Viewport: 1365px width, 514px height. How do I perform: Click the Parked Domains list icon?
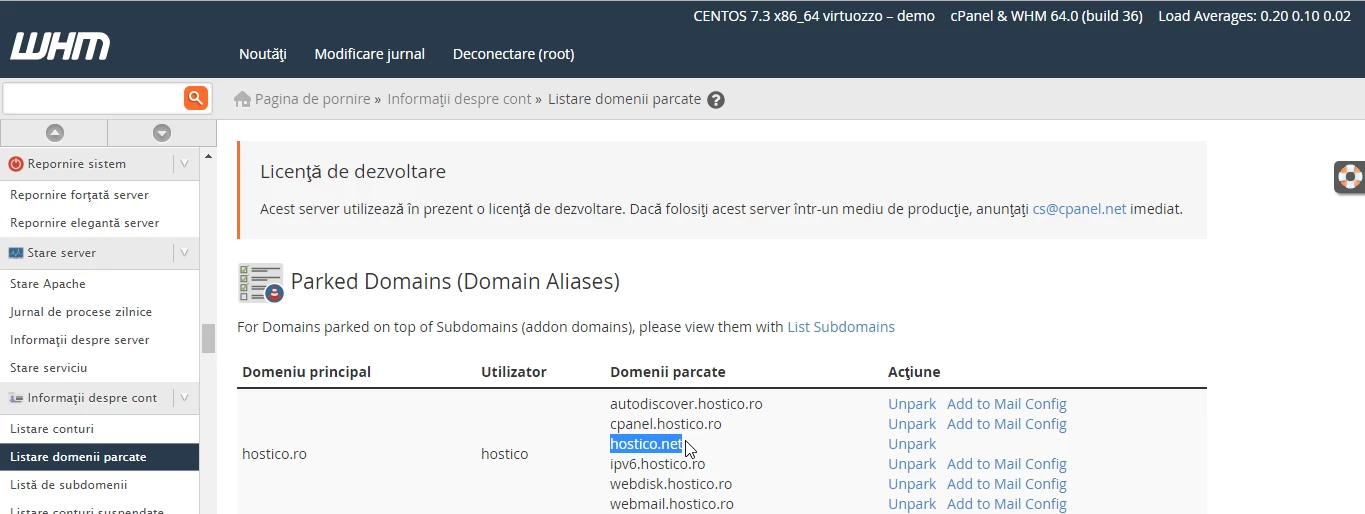pyautogui.click(x=260, y=283)
